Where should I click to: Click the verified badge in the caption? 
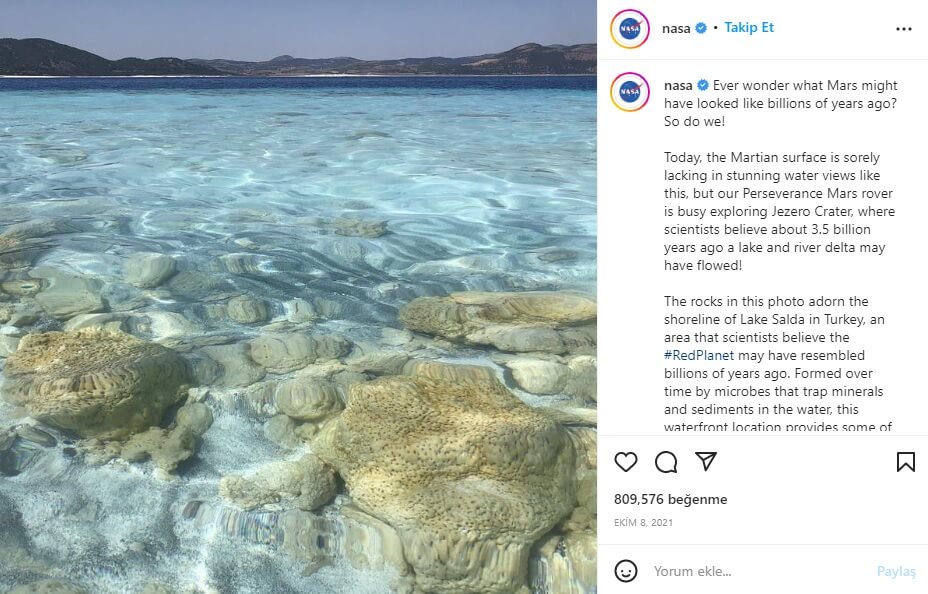[703, 85]
